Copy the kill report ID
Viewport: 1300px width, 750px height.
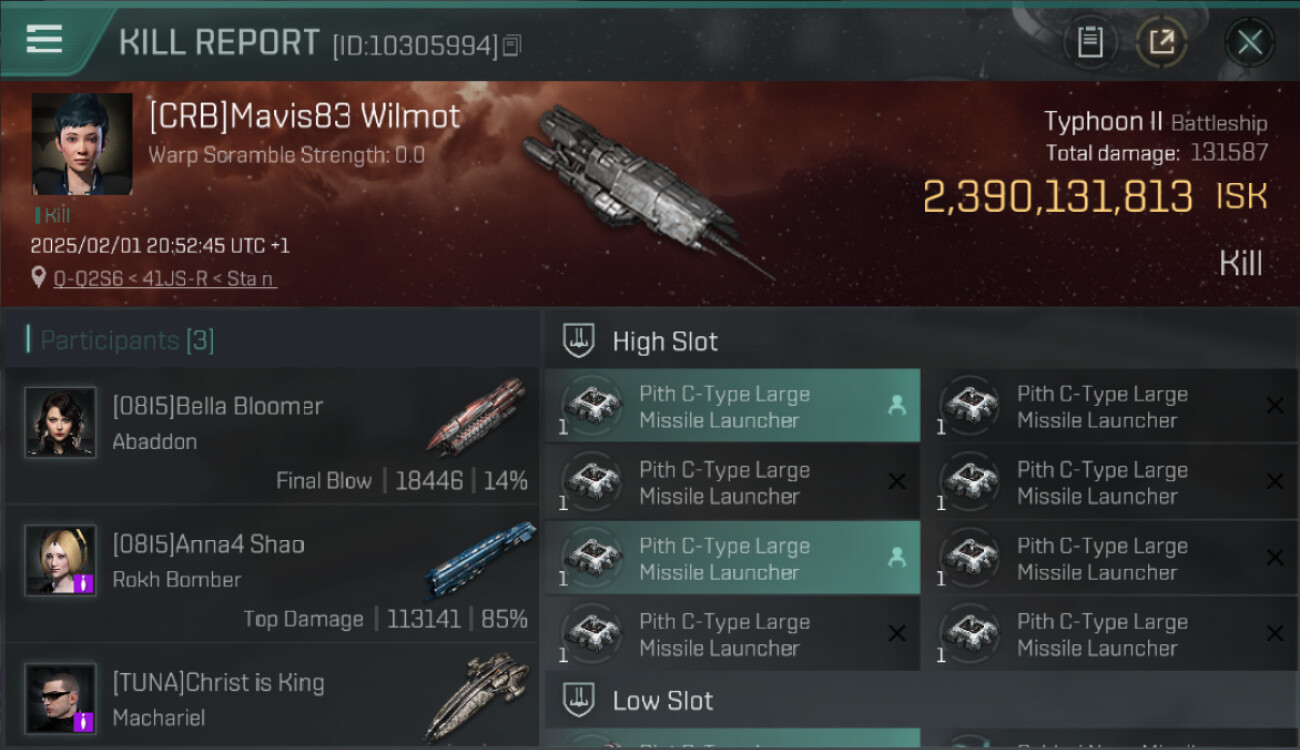[512, 45]
